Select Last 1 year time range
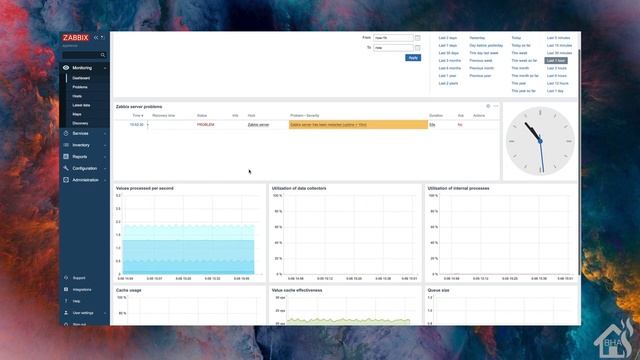 pyautogui.click(x=447, y=76)
